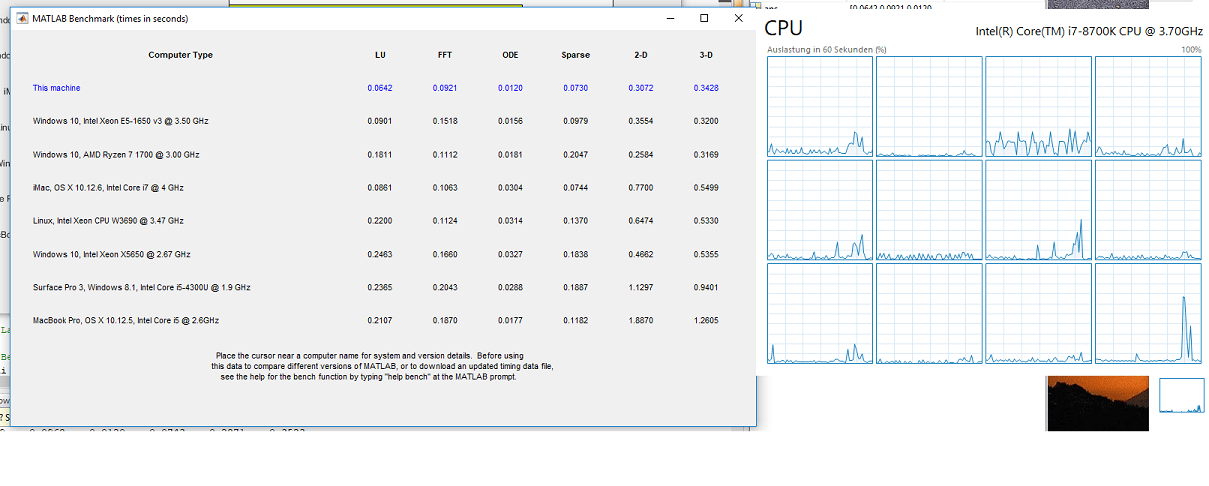Select the 'MacBook Pro, OS X 10.12.5' row label

point(125,320)
